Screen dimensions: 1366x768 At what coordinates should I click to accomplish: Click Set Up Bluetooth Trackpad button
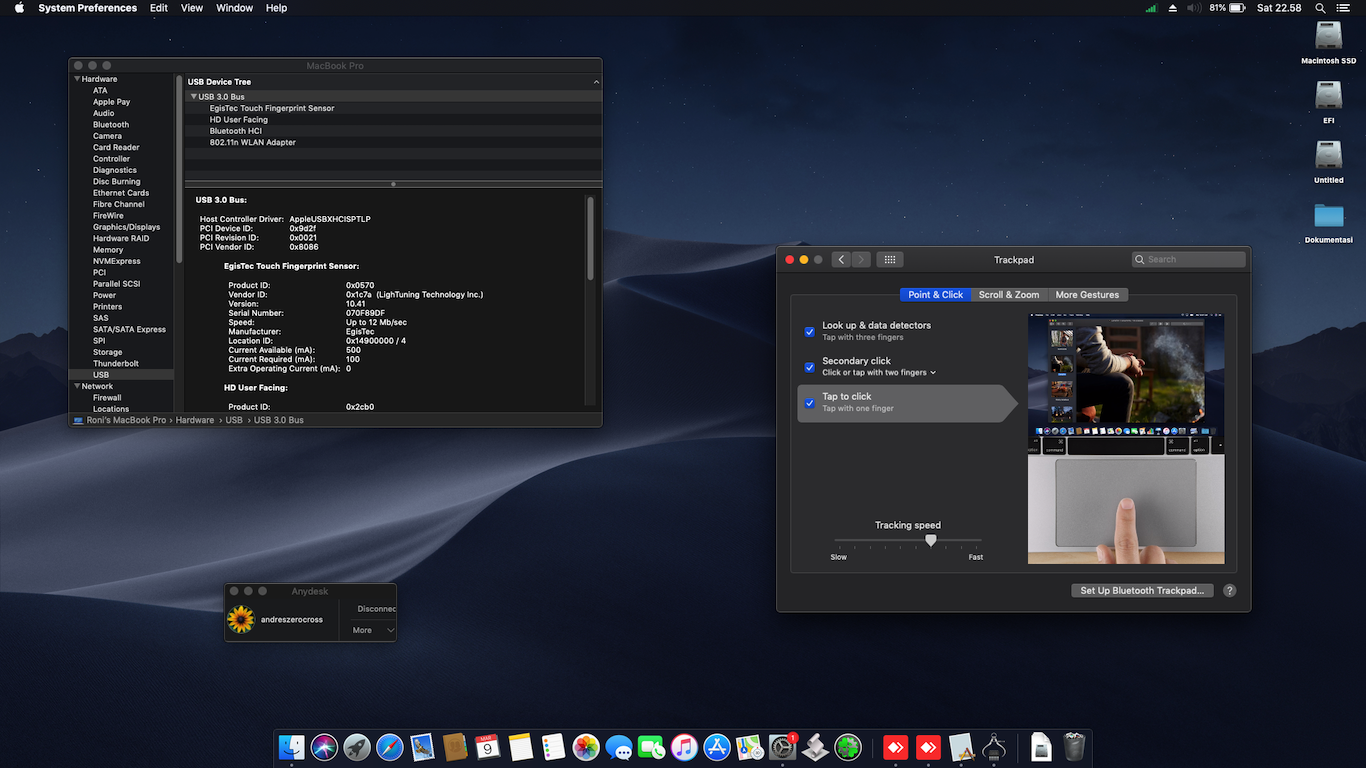point(1142,591)
